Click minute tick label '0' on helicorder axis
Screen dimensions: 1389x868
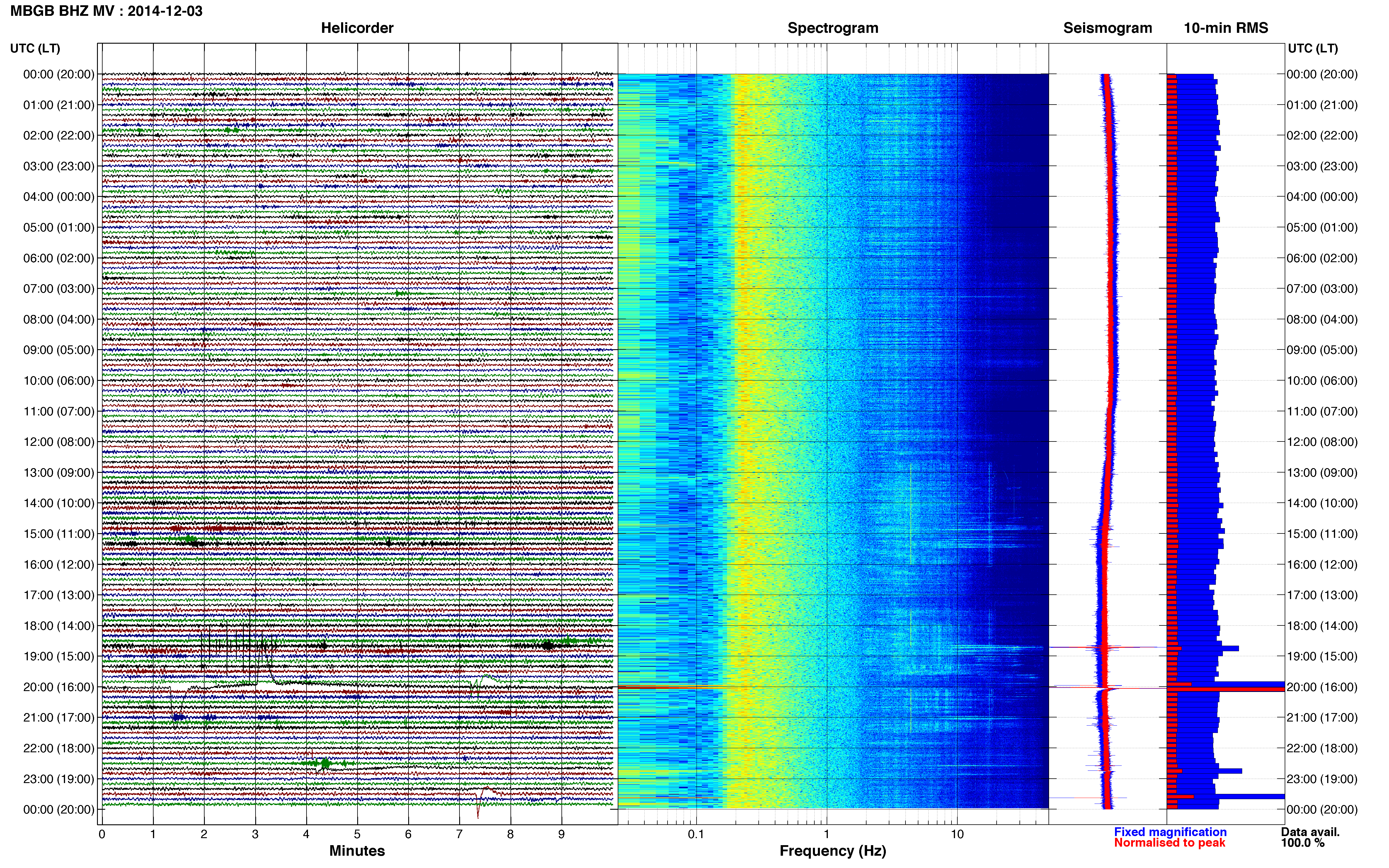point(102,834)
